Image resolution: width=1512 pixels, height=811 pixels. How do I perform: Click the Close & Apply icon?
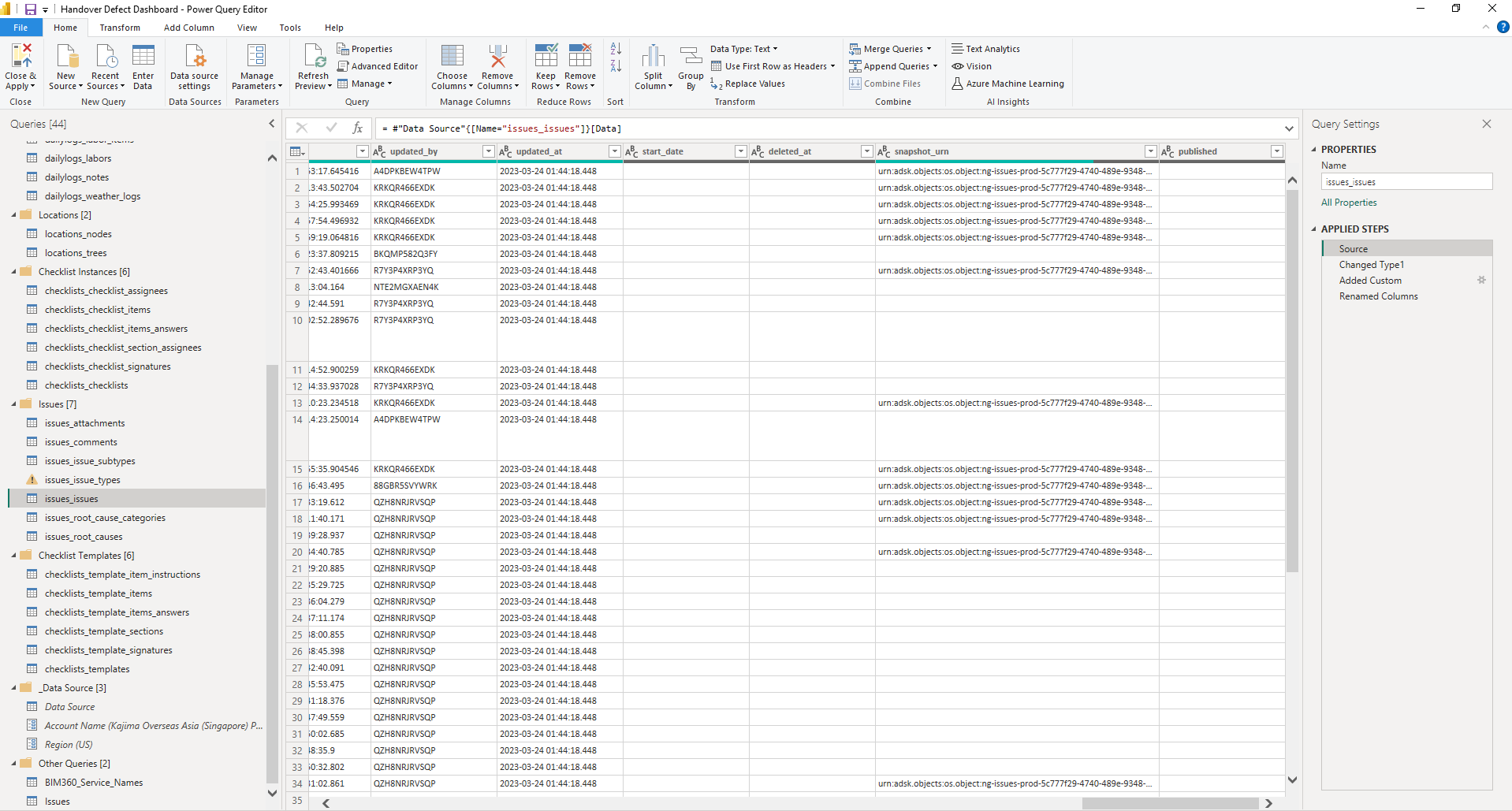point(21,57)
